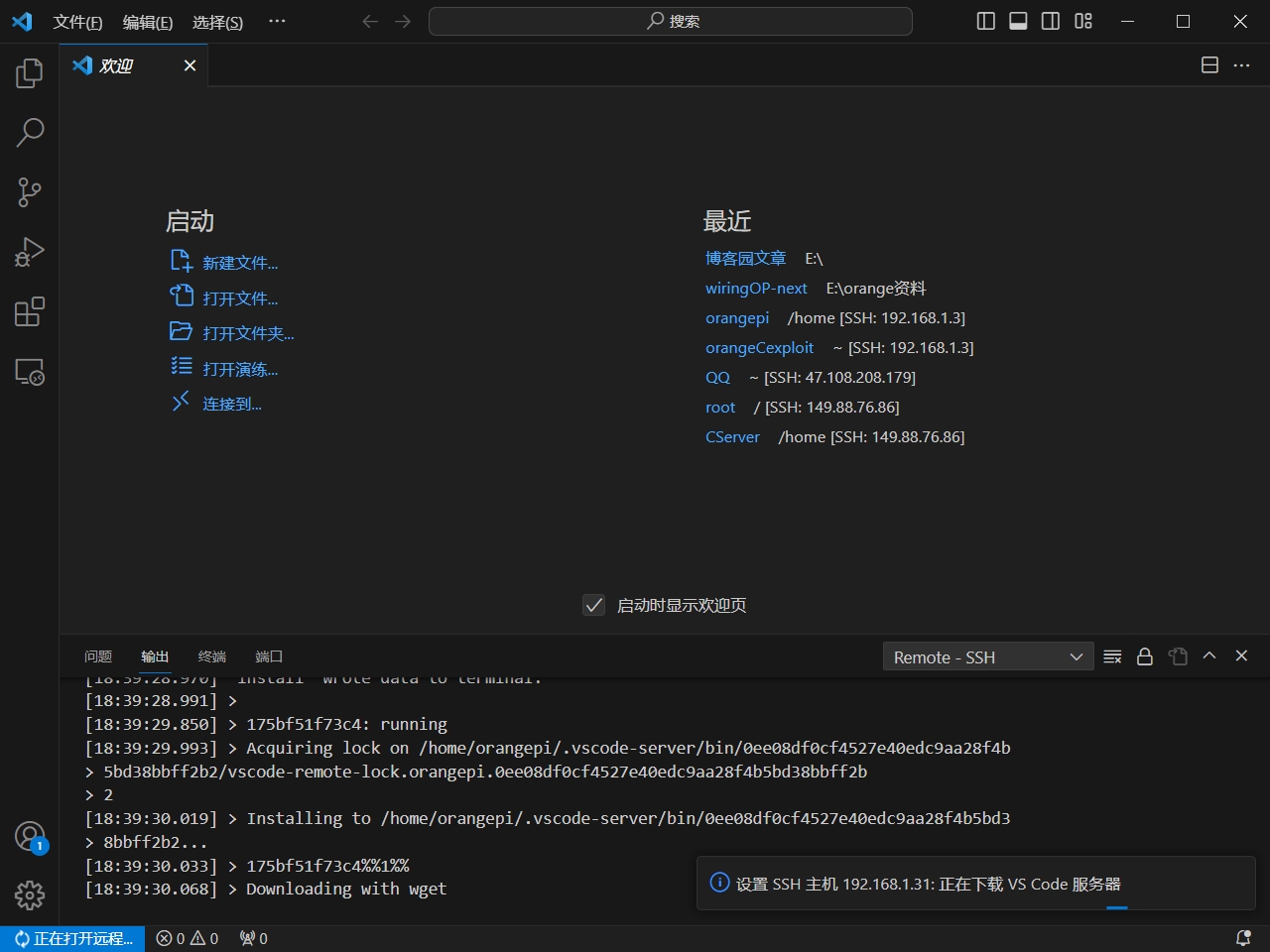1270x952 pixels.
Task: Open recent item orangepi
Action: [737, 317]
